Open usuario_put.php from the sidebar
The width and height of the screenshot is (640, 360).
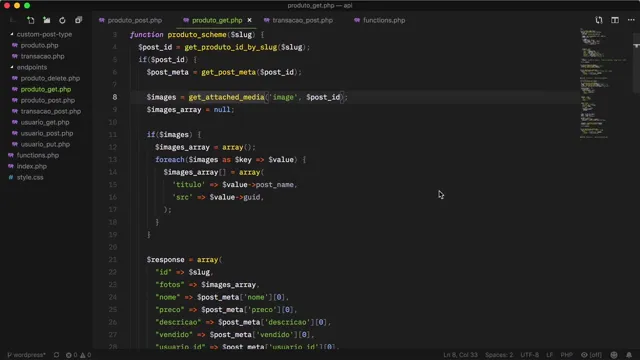coord(45,144)
